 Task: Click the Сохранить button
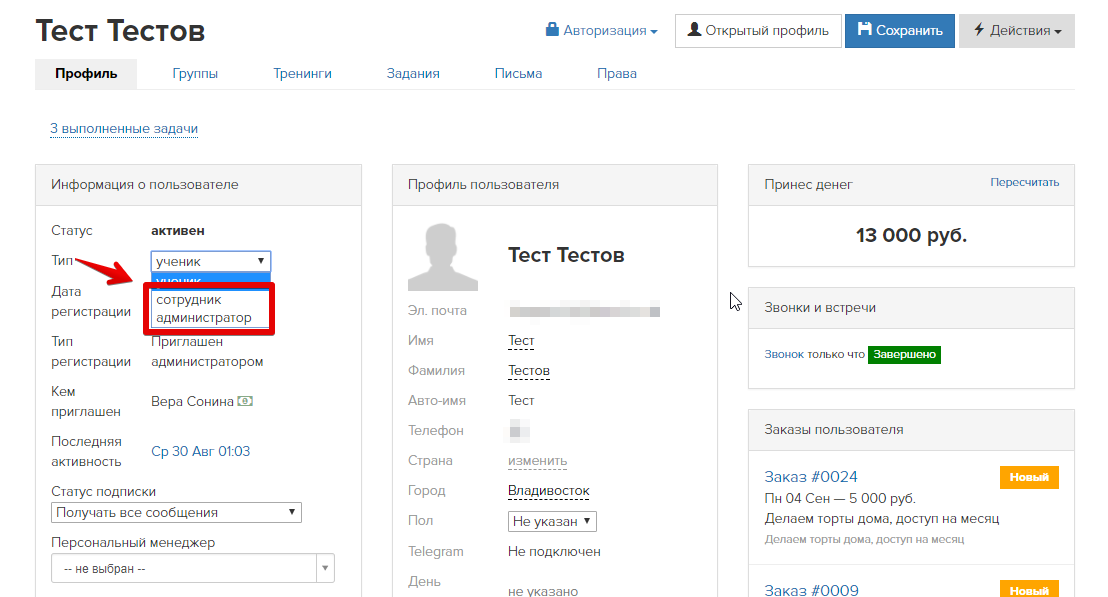pos(900,30)
